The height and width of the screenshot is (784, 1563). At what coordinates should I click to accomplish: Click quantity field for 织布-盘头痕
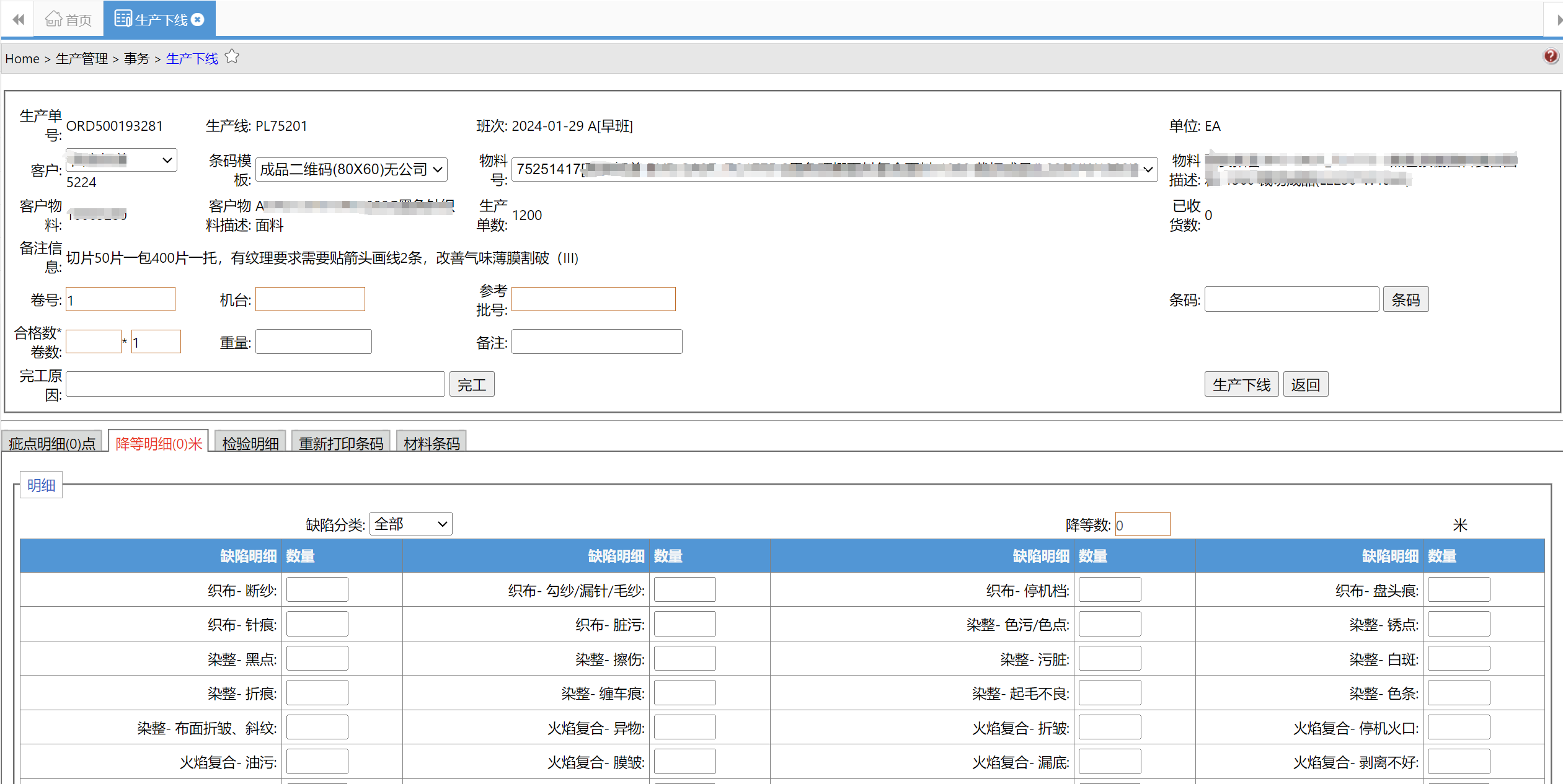1458,589
